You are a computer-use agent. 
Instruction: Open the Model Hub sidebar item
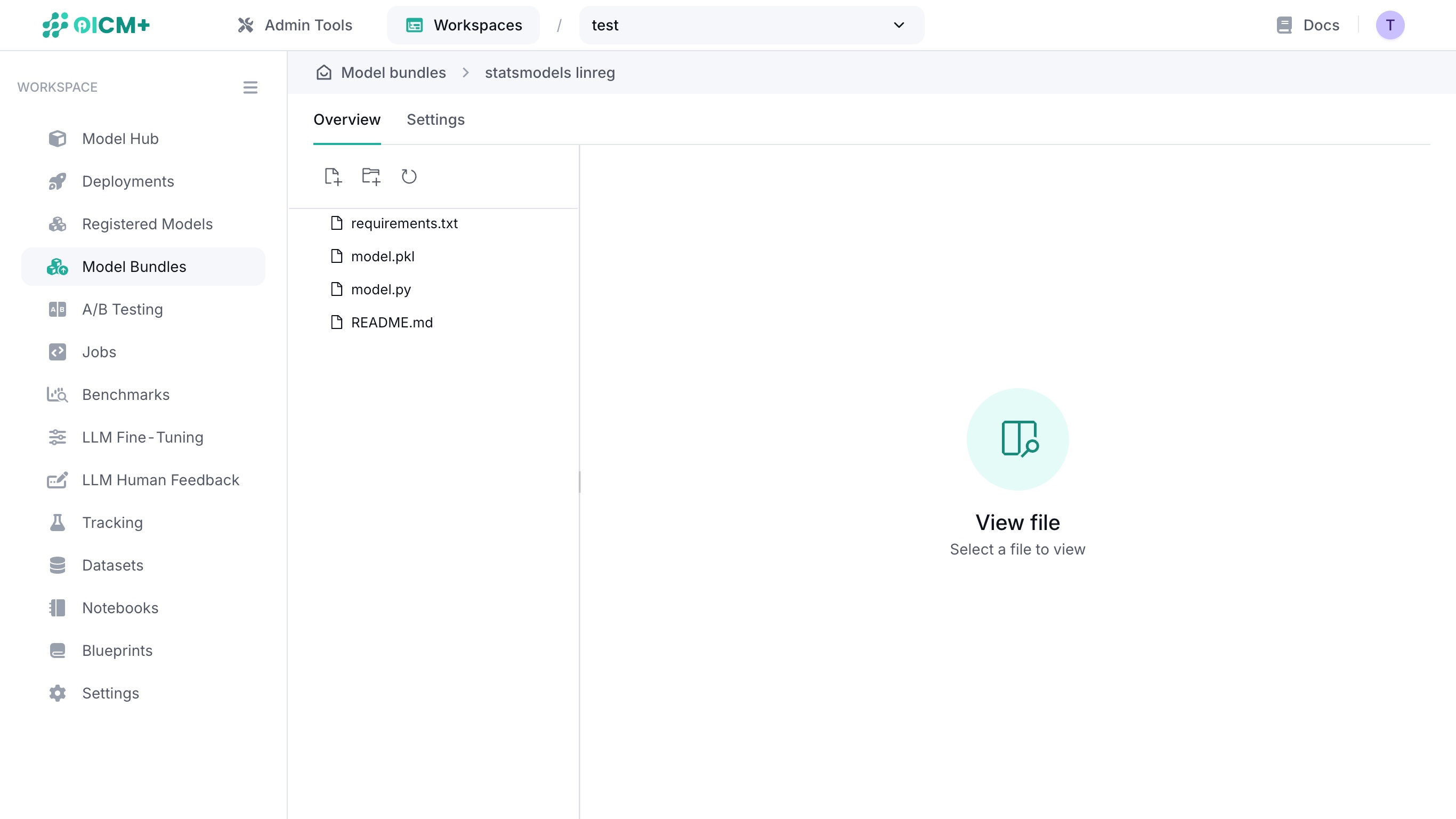point(120,139)
